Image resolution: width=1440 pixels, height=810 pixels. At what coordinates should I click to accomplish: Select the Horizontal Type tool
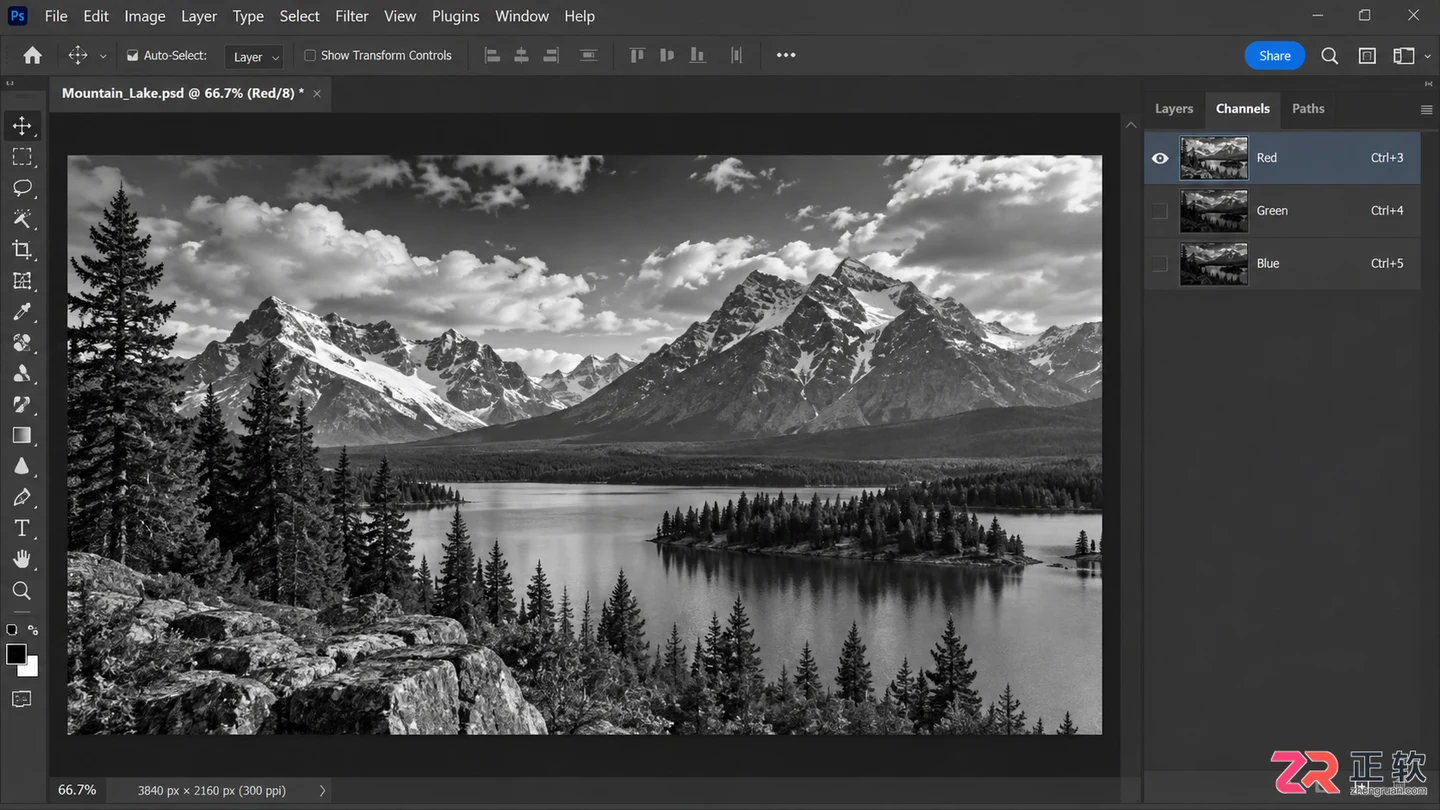[x=22, y=528]
